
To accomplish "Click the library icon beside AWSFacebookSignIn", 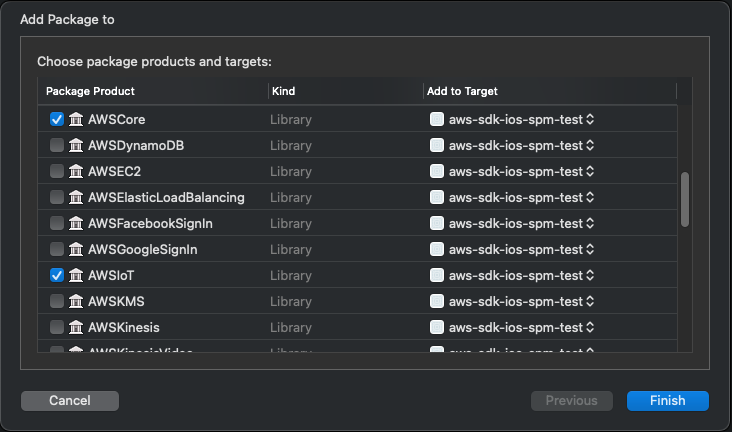I will coord(76,223).
